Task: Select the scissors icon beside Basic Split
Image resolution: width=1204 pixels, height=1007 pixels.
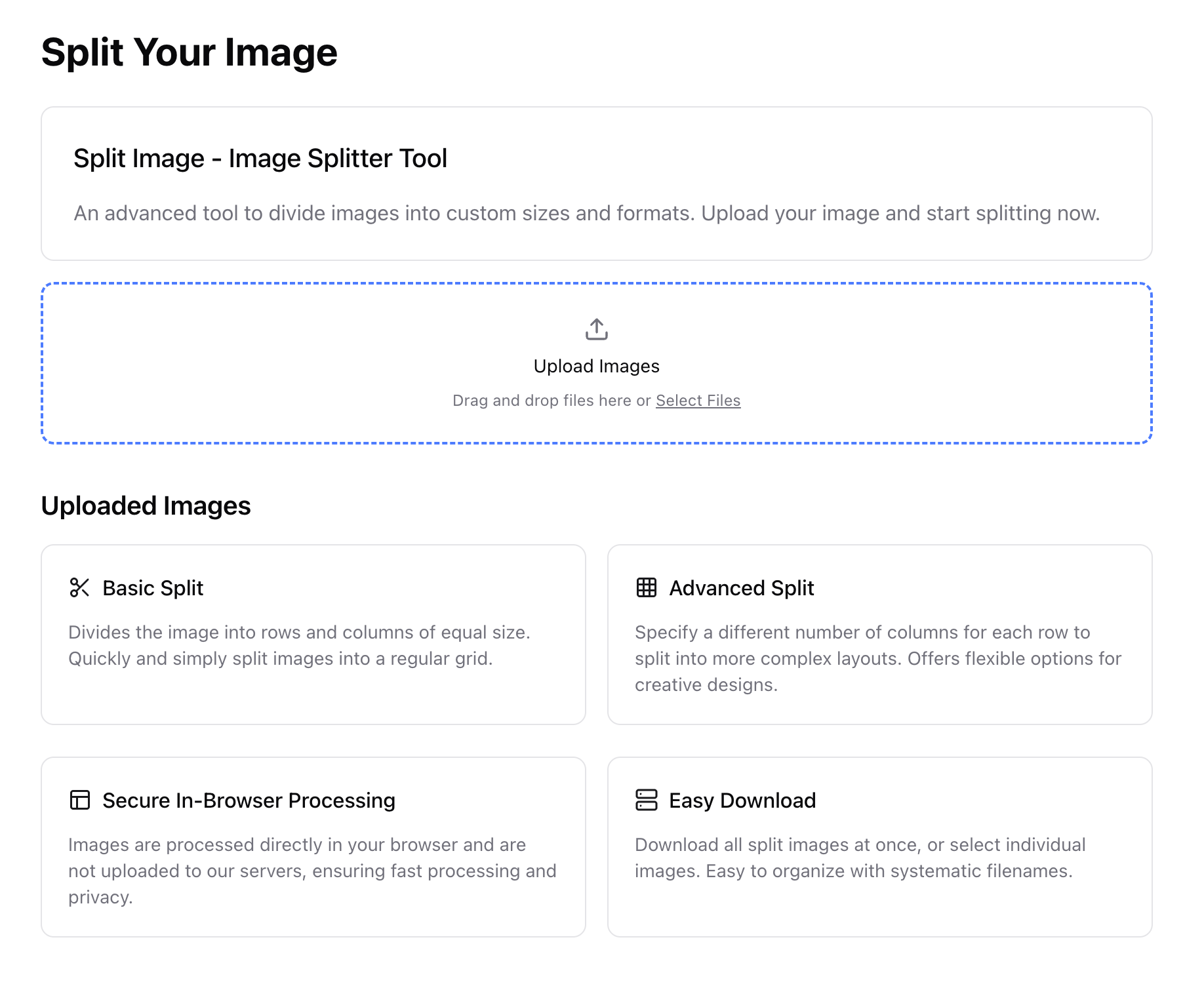Action: tap(79, 587)
